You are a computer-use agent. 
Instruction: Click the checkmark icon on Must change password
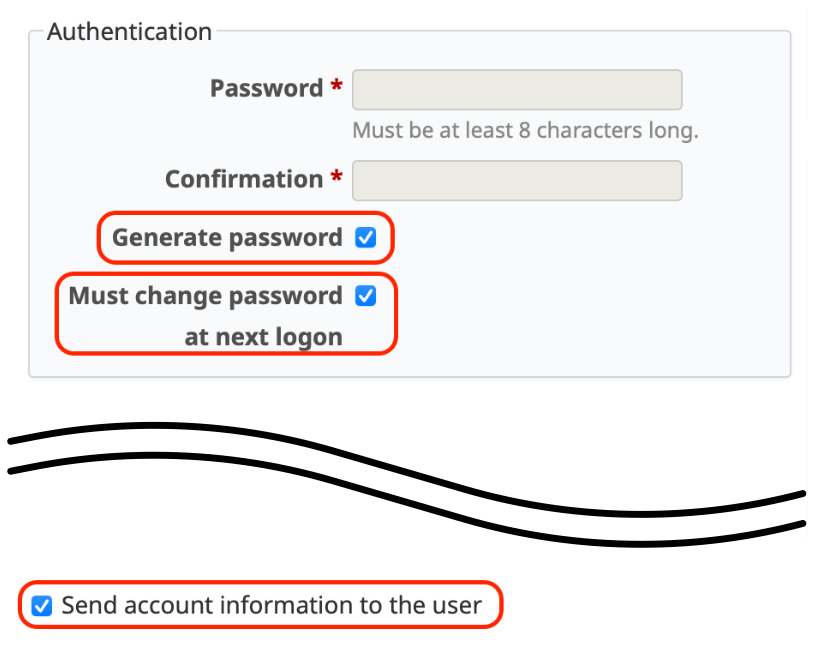point(366,296)
